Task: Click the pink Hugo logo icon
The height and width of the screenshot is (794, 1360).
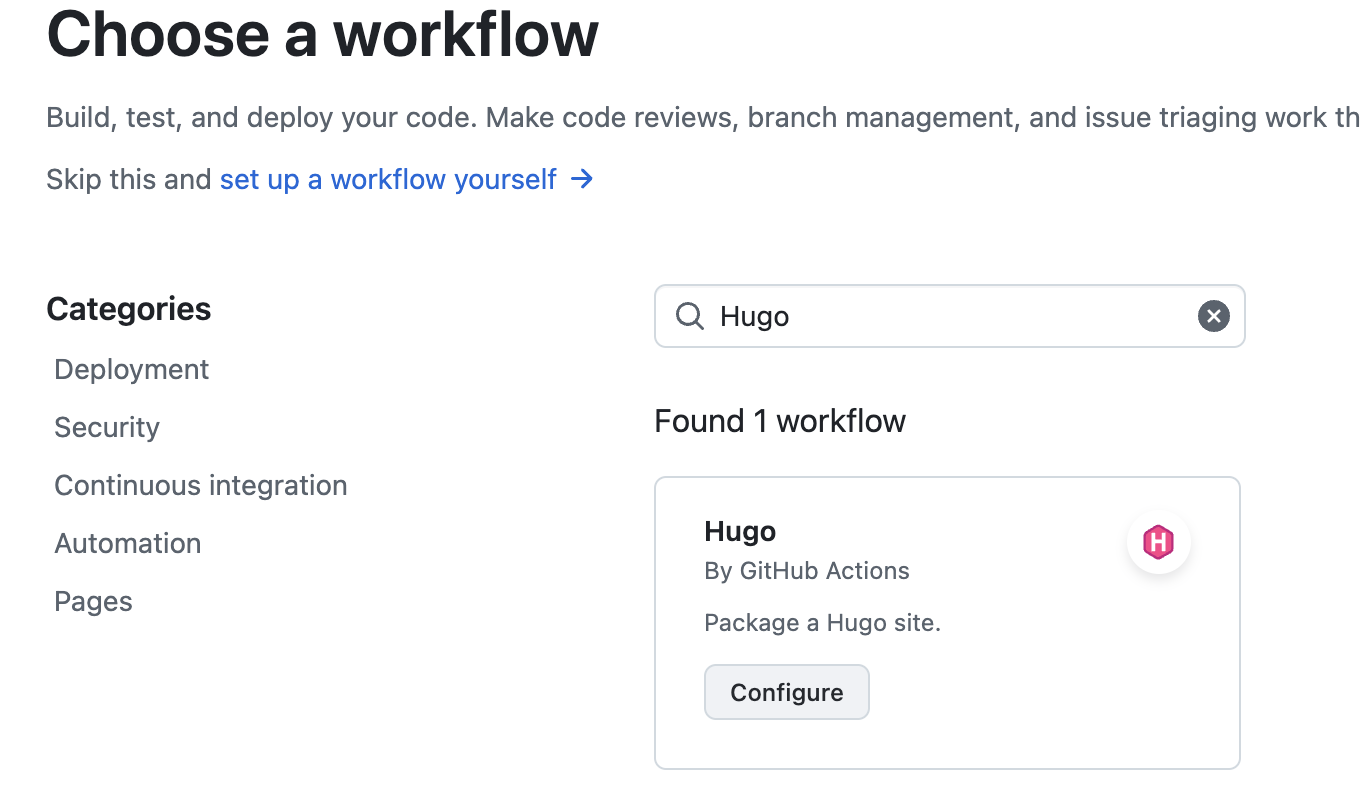Action: pyautogui.click(x=1158, y=542)
